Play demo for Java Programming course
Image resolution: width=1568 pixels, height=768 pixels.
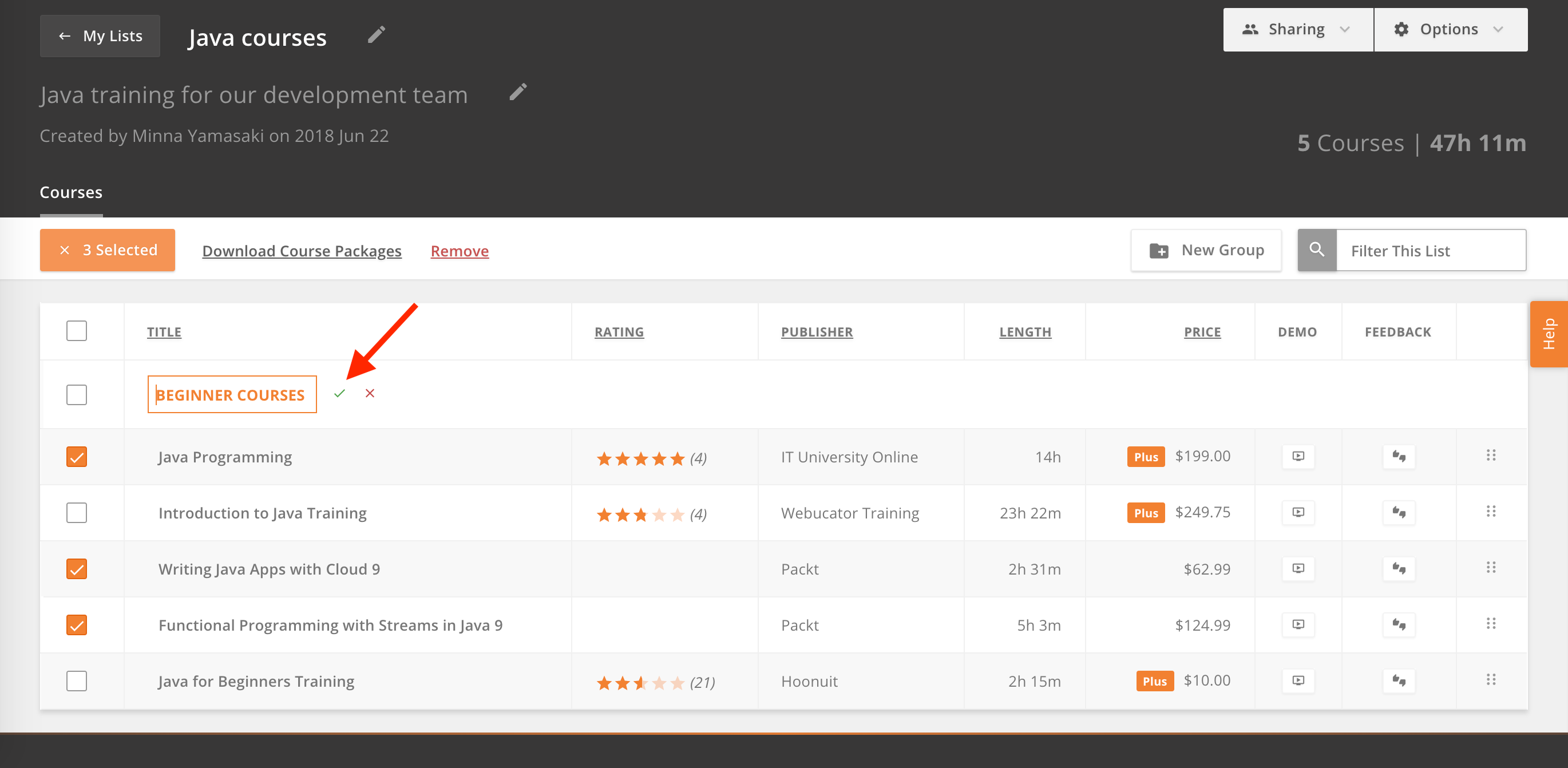point(1298,457)
